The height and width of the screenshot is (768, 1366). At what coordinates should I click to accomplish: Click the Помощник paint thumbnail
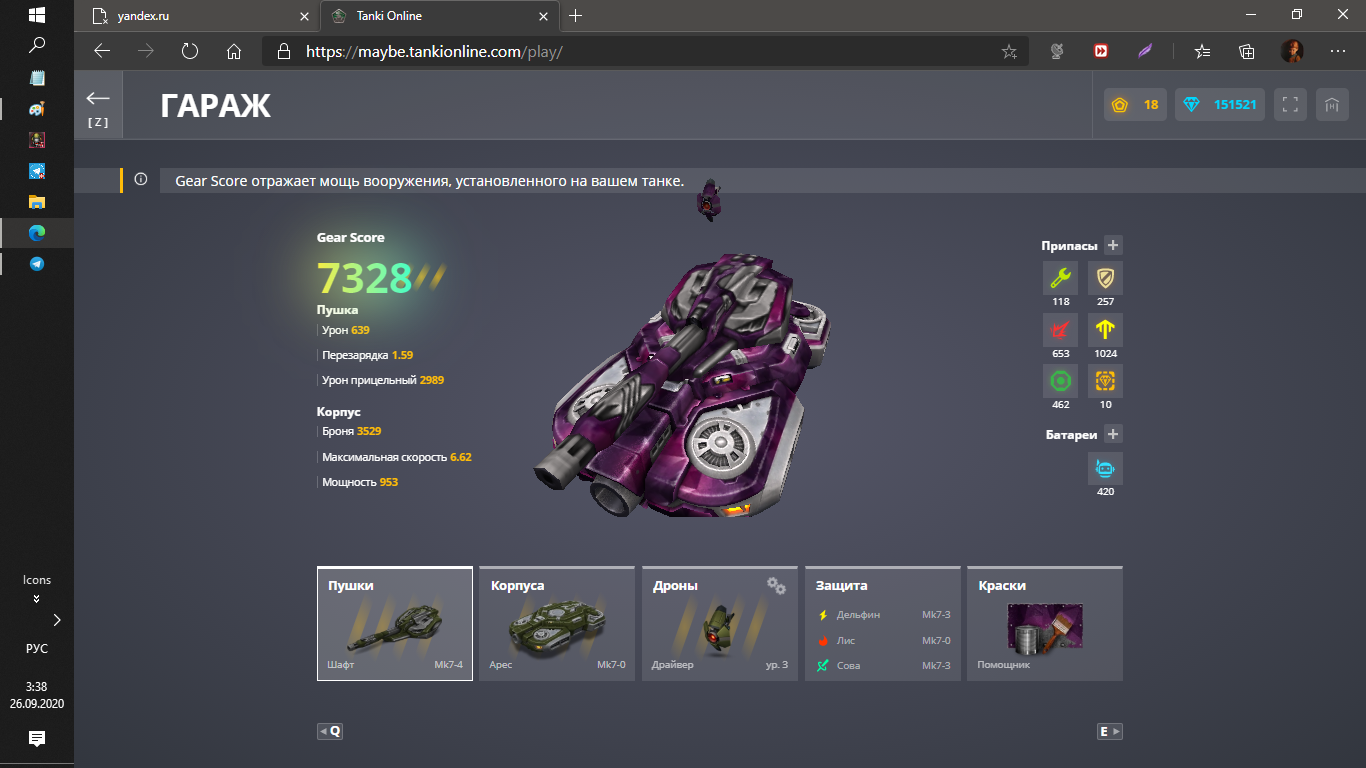[1045, 628]
